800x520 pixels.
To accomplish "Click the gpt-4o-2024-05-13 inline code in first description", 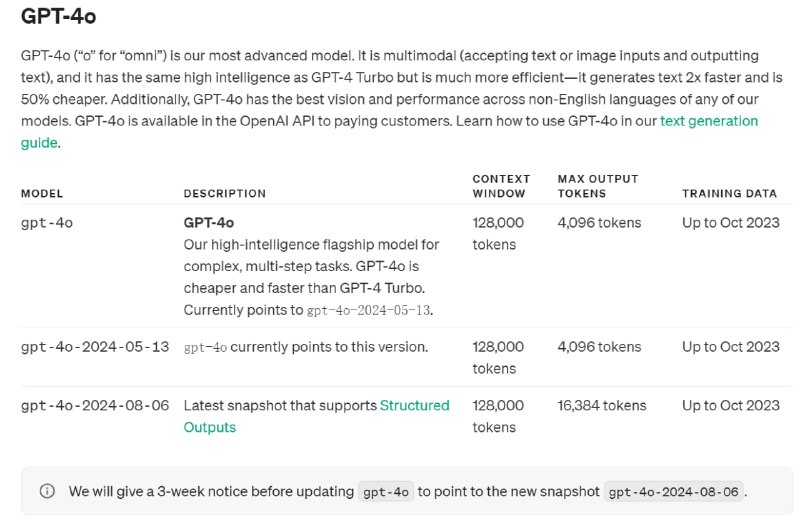I will [369, 311].
